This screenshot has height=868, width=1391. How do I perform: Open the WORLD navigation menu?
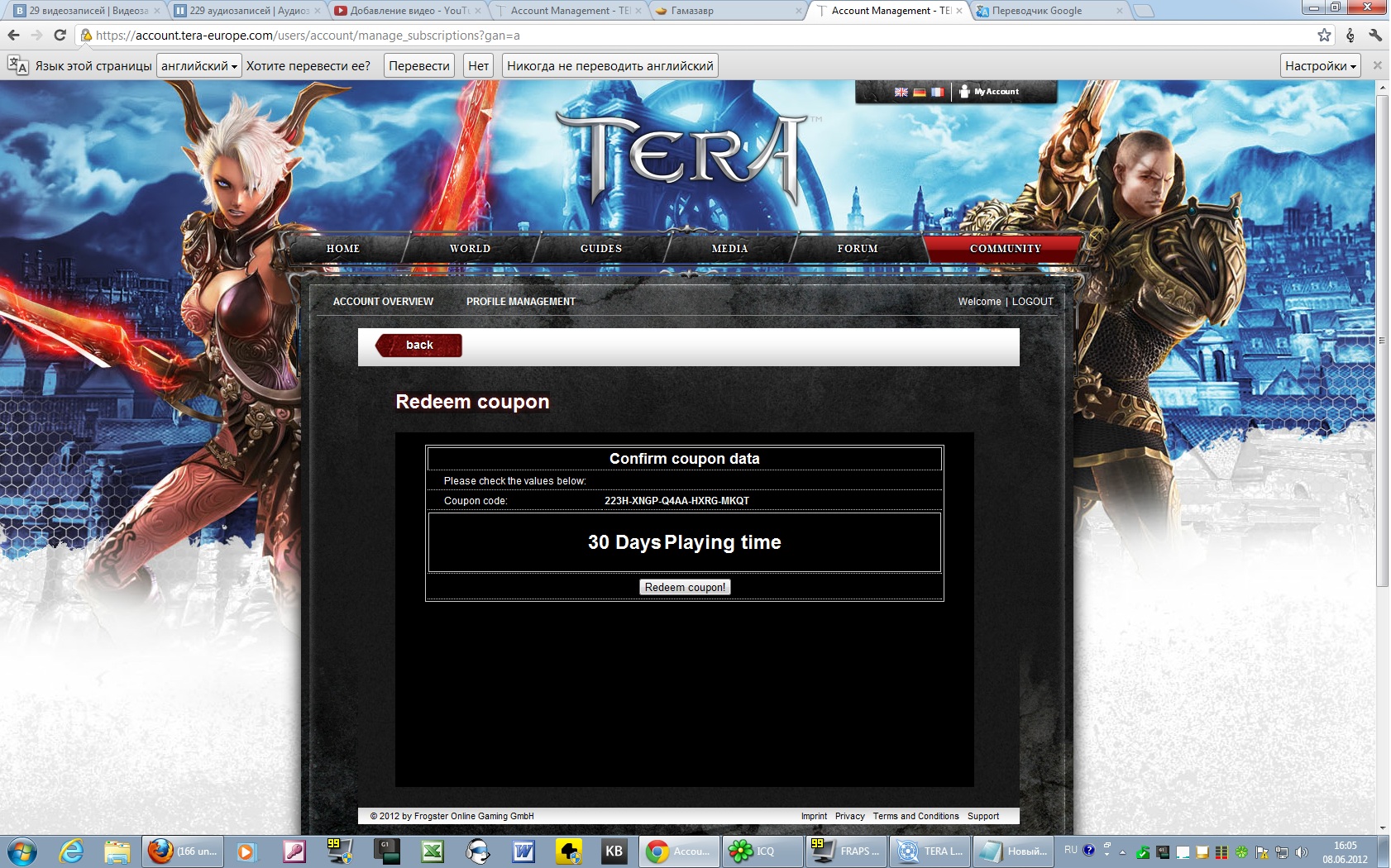click(x=470, y=248)
